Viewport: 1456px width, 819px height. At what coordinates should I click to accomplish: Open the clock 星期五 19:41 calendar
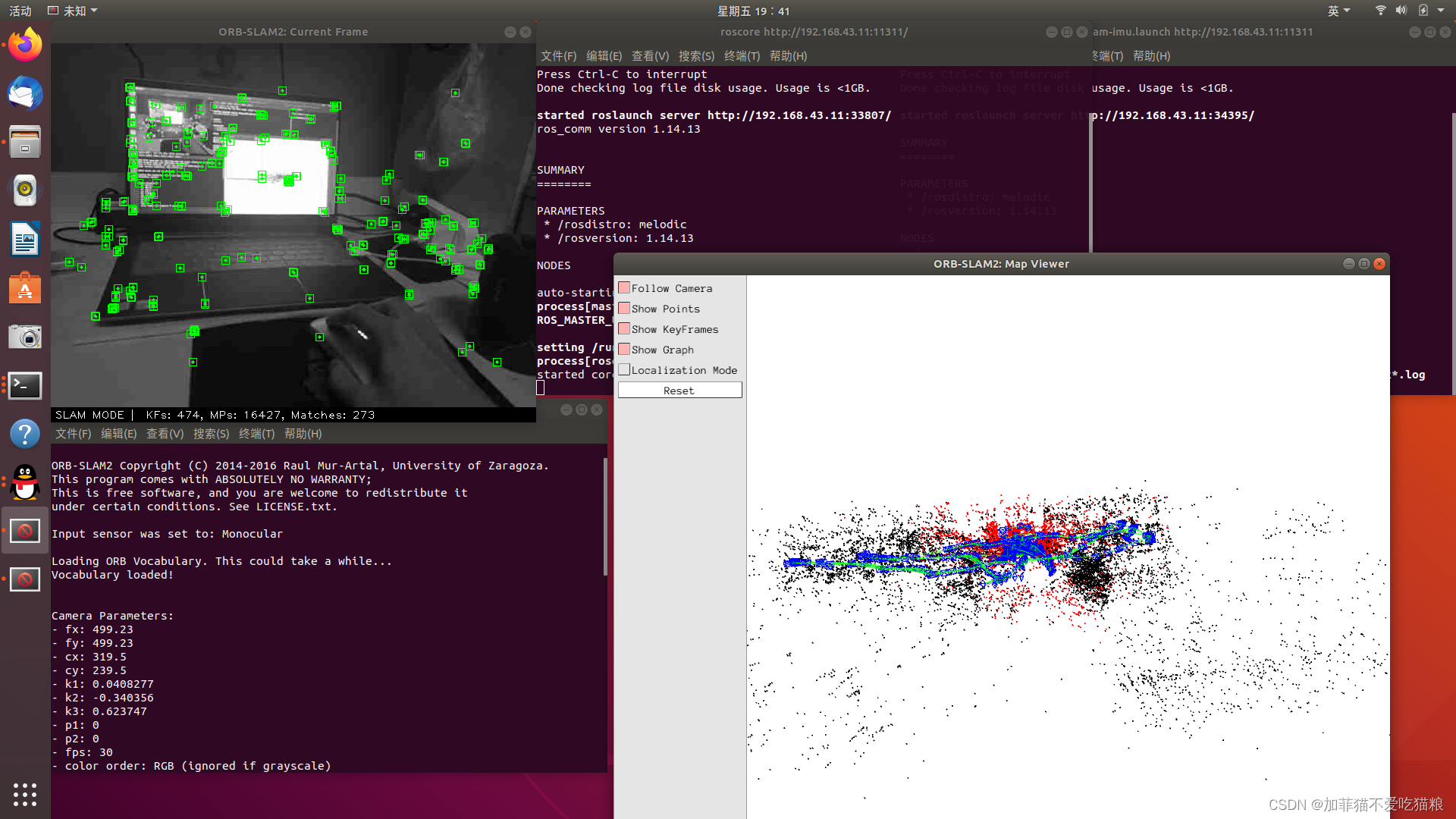tap(753, 11)
